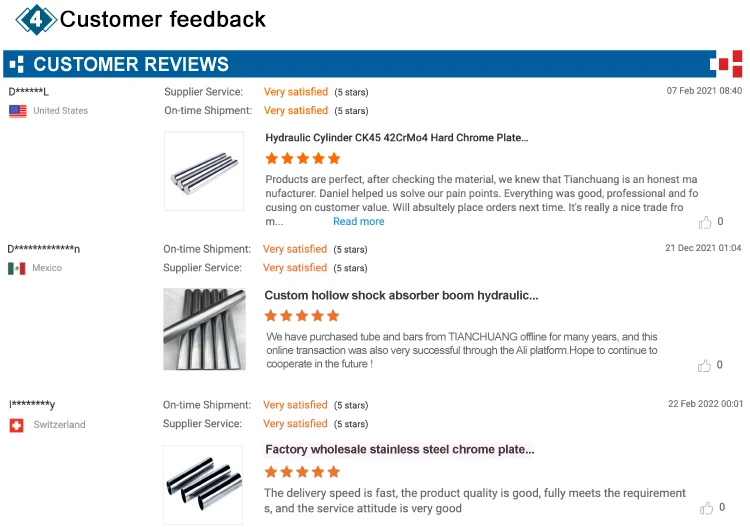This screenshot has width=750, height=527.
Task: Click reviewer name D******L
Action: [28, 92]
